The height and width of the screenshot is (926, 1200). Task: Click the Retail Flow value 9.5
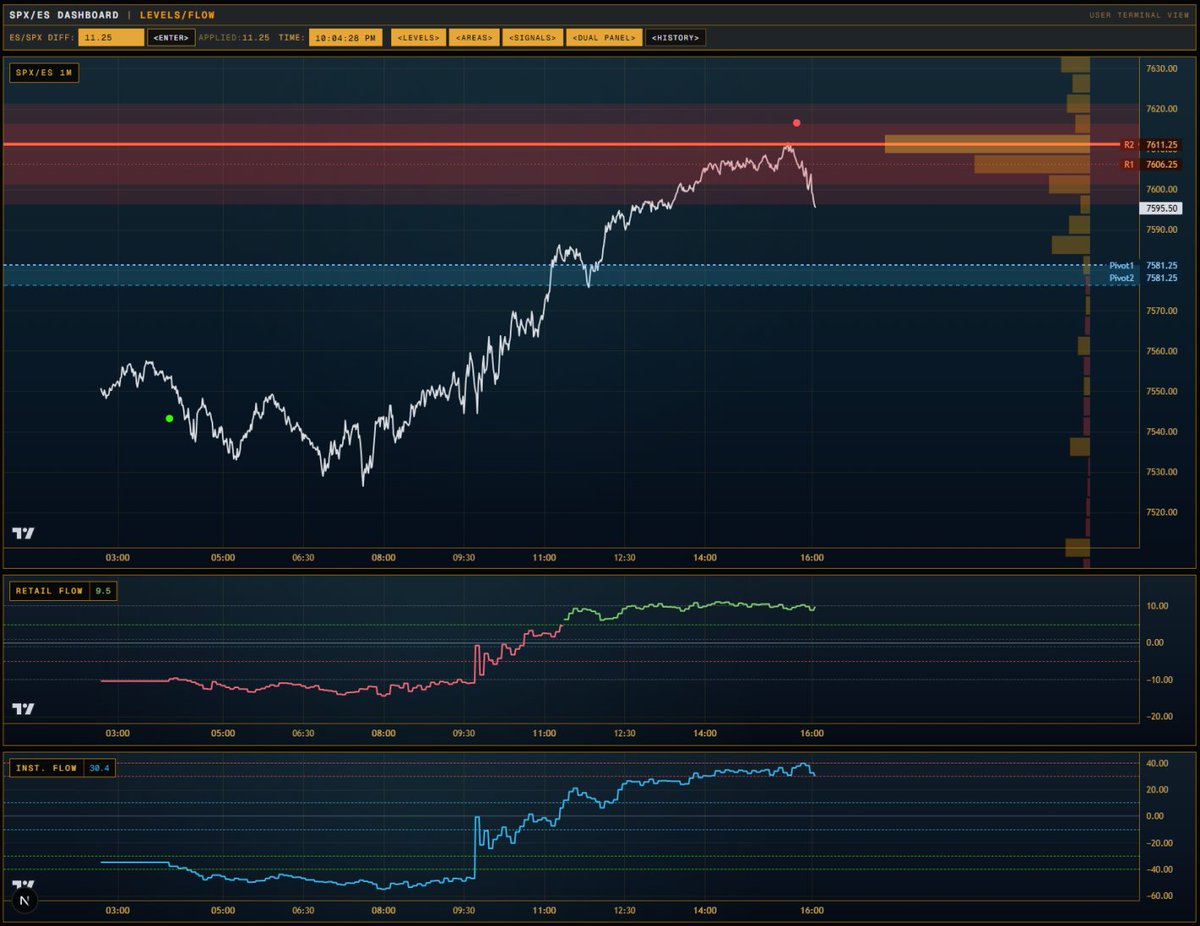(x=103, y=591)
